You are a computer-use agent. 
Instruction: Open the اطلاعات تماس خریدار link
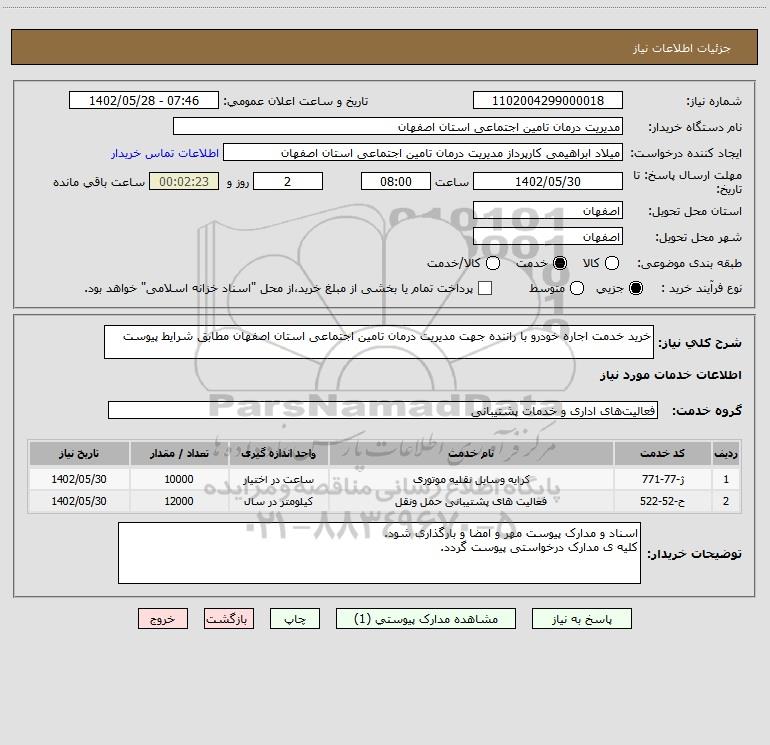click(165, 153)
